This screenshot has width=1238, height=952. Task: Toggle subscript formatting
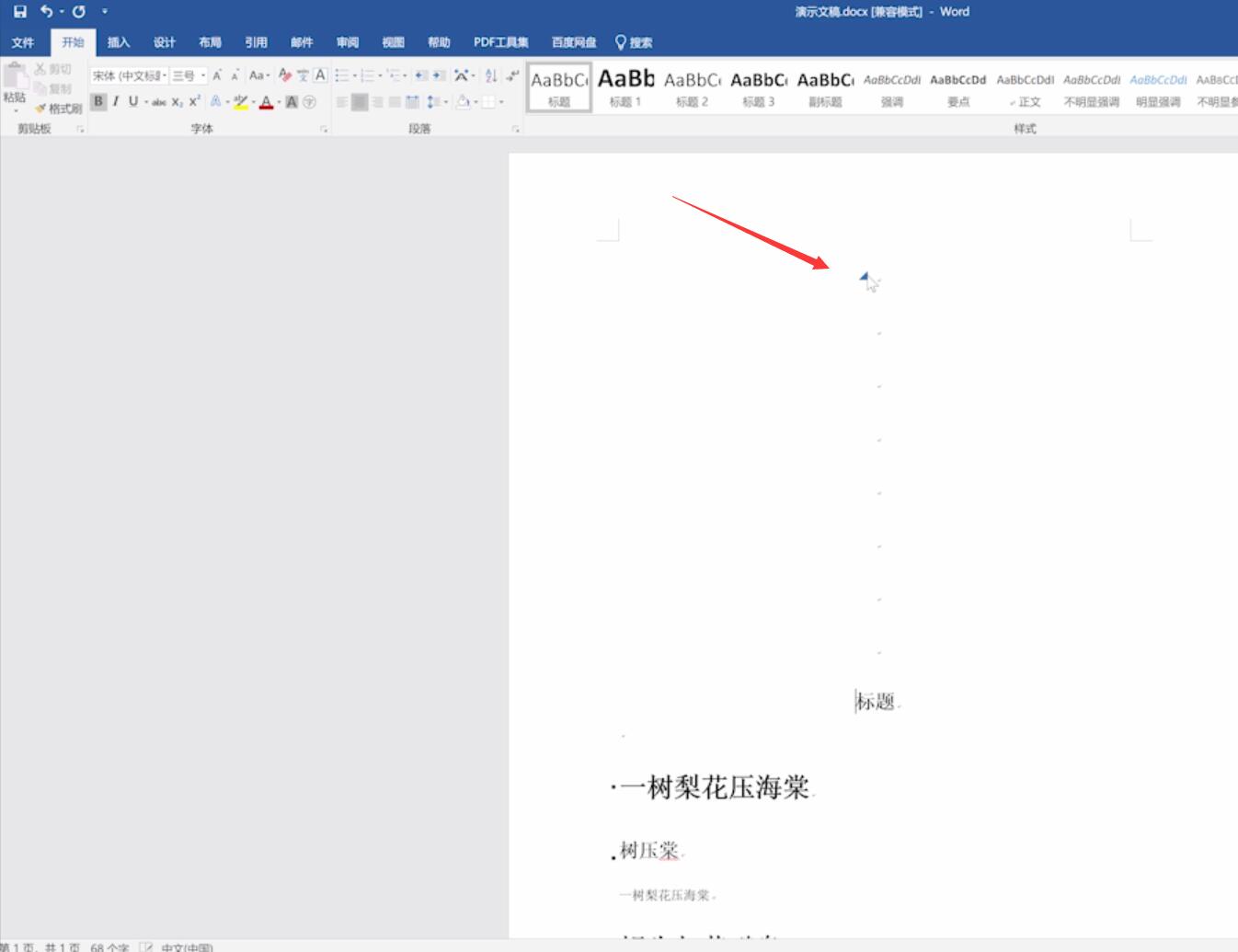click(177, 102)
